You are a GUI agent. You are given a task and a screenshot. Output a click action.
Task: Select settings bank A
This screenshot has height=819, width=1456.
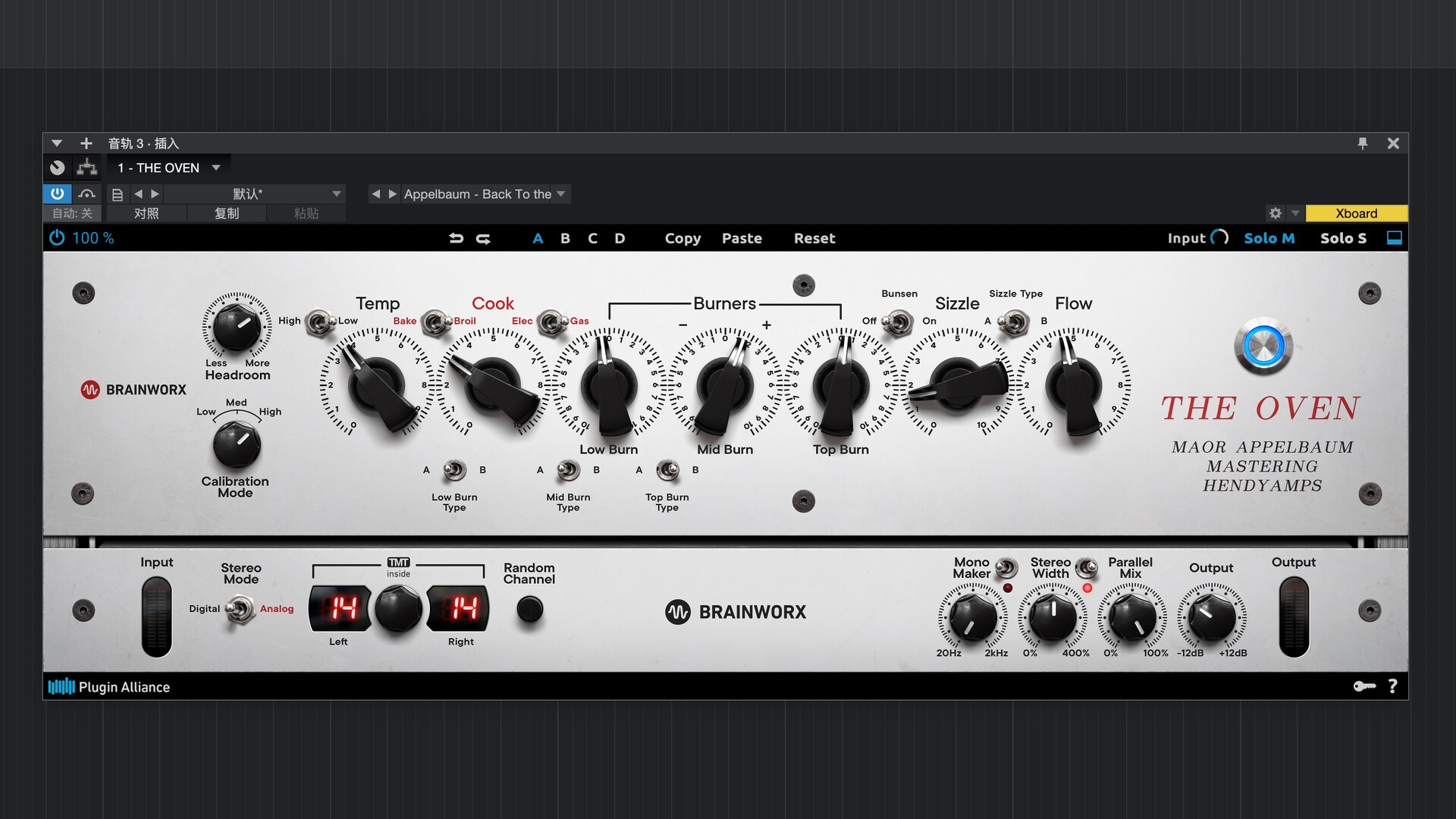[538, 238]
